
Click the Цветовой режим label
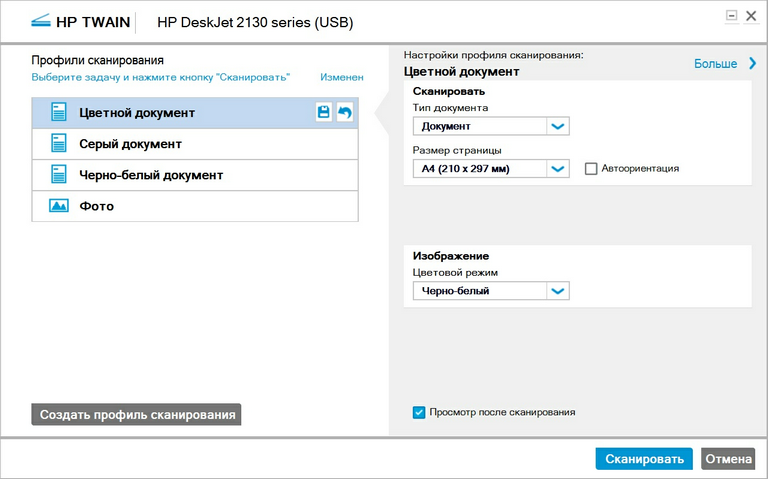tap(455, 273)
